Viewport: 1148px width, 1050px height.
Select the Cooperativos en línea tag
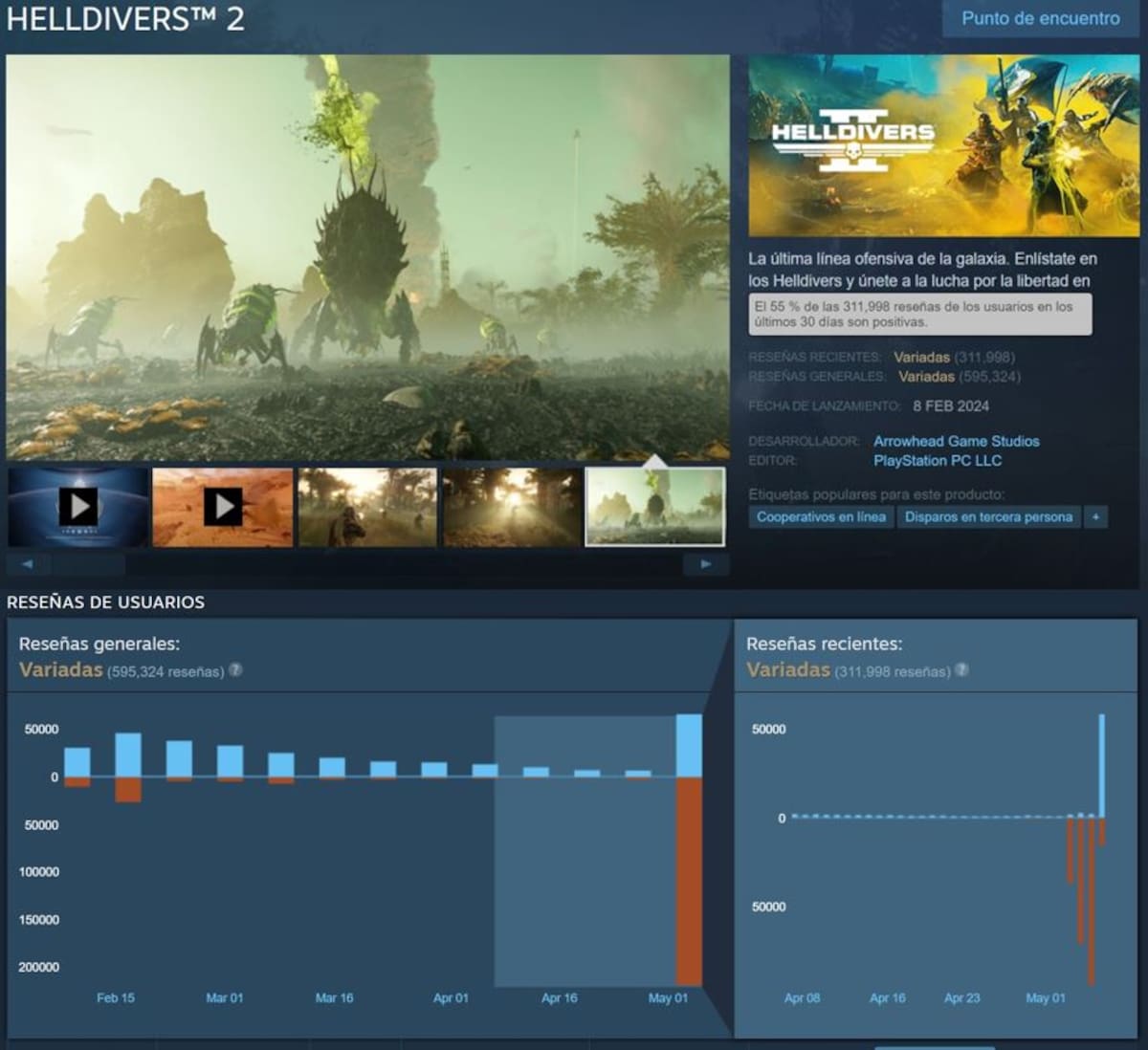click(x=821, y=517)
